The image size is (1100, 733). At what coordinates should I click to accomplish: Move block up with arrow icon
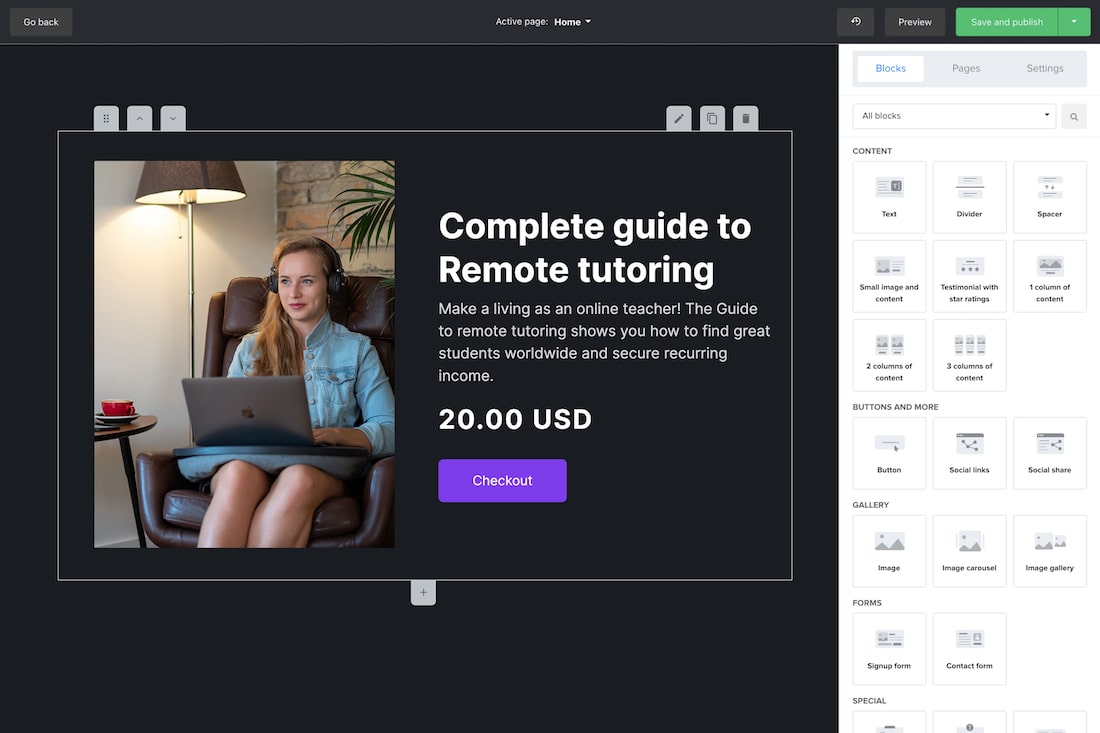point(140,118)
